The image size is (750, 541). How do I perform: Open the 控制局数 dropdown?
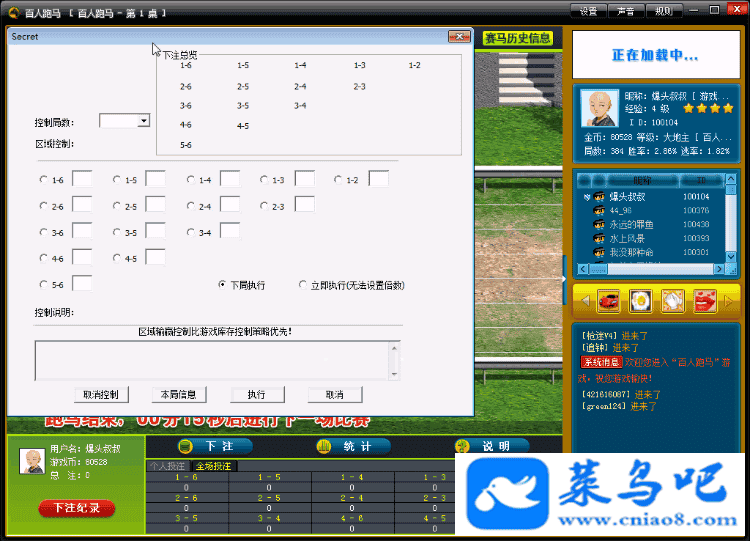tap(144, 121)
